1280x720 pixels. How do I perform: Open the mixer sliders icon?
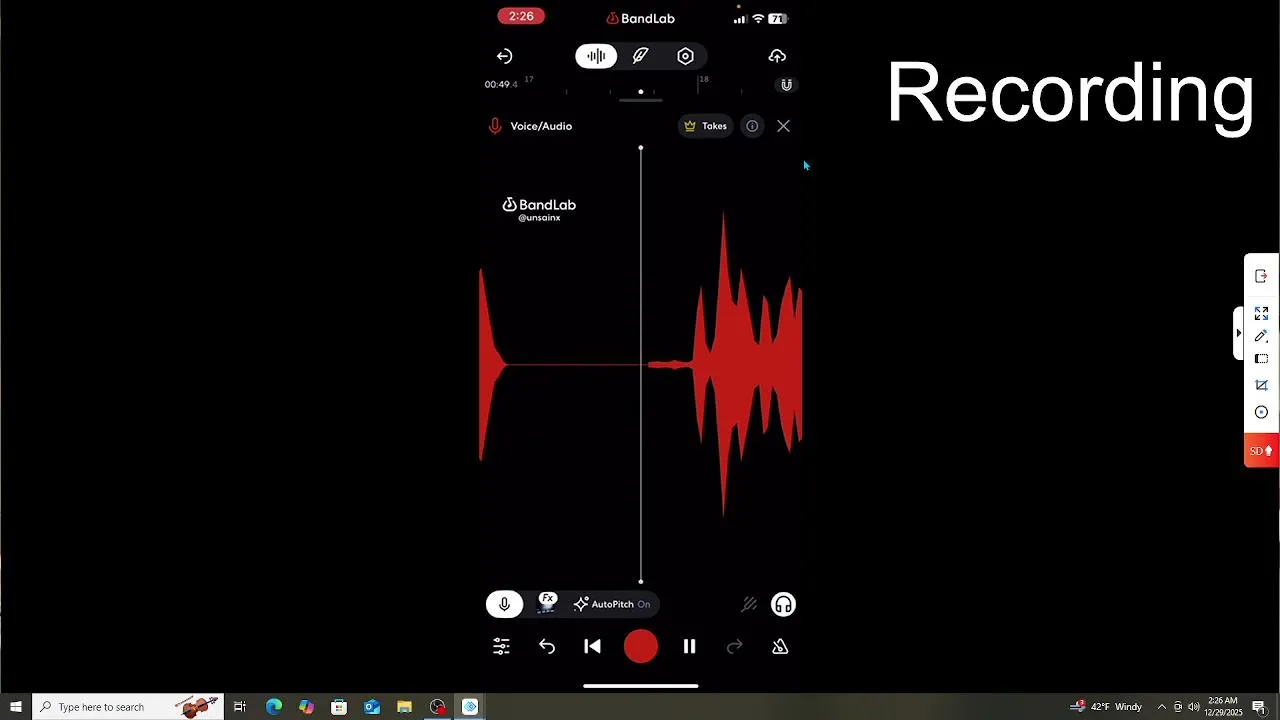[501, 647]
